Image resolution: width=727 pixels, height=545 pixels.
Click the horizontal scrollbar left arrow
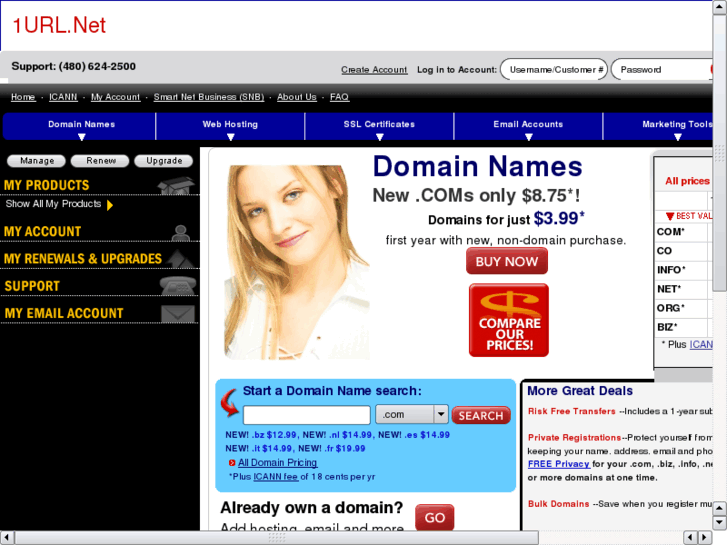6,538
